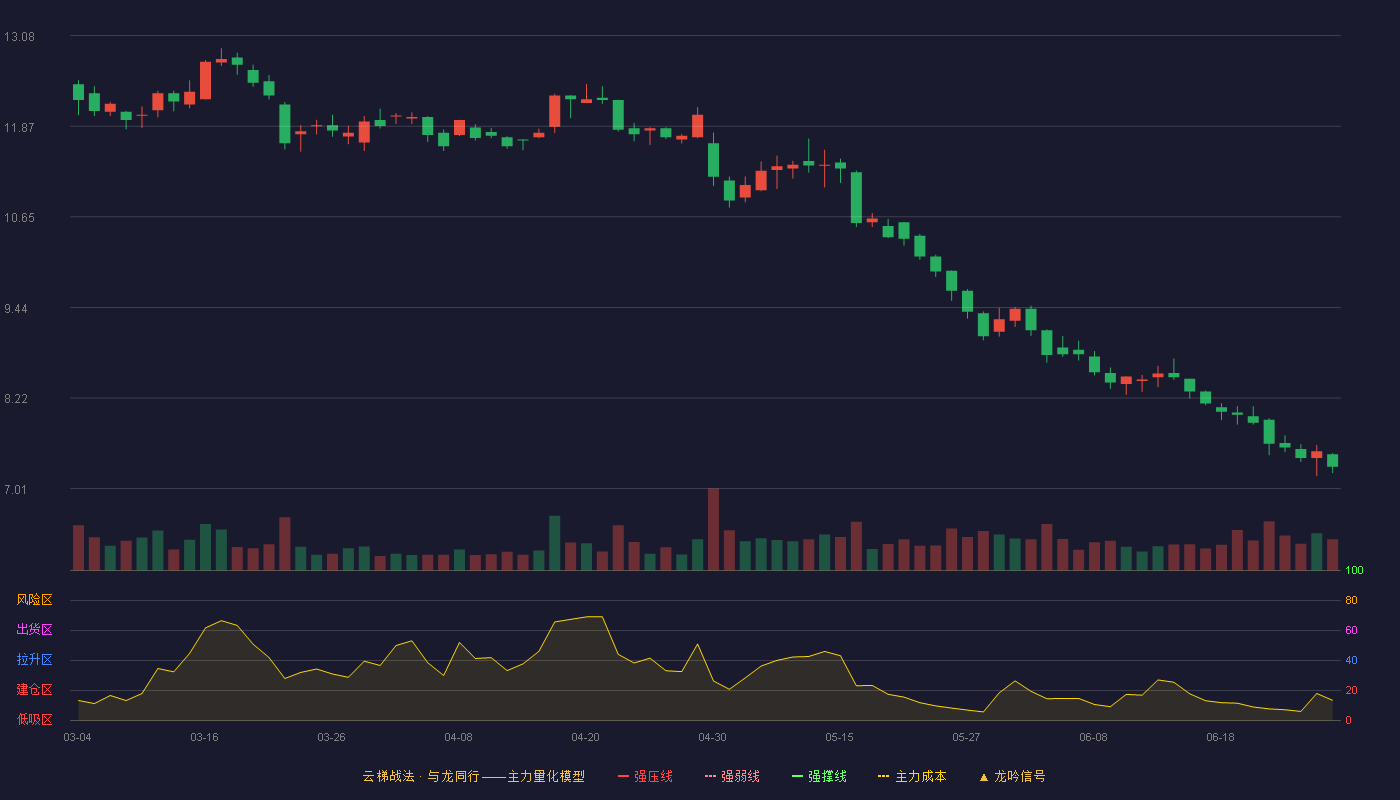
Task: Click the orange 80 indicator axis value
Action: click(x=1351, y=600)
